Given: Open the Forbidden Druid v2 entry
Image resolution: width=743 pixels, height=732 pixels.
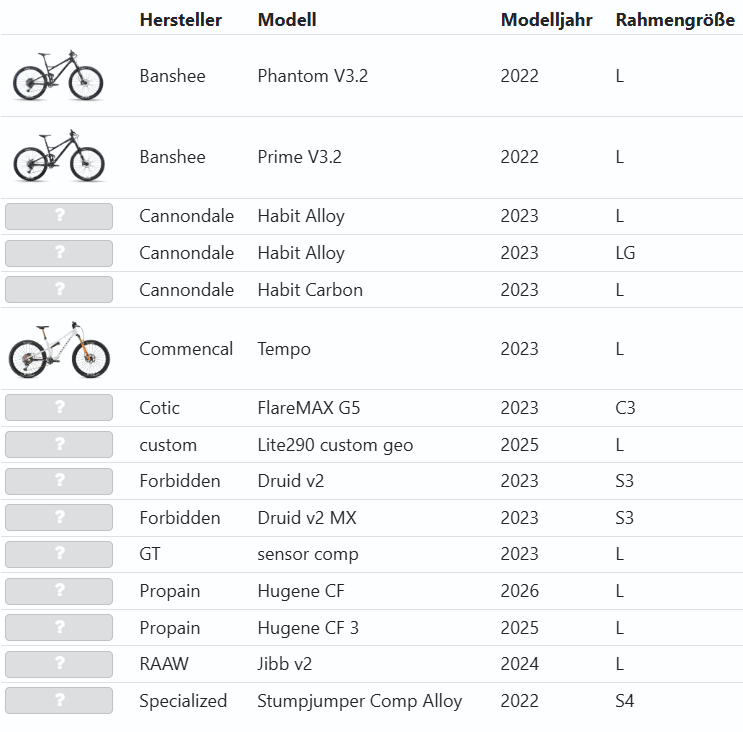Looking at the screenshot, I should pyautogui.click(x=290, y=481).
